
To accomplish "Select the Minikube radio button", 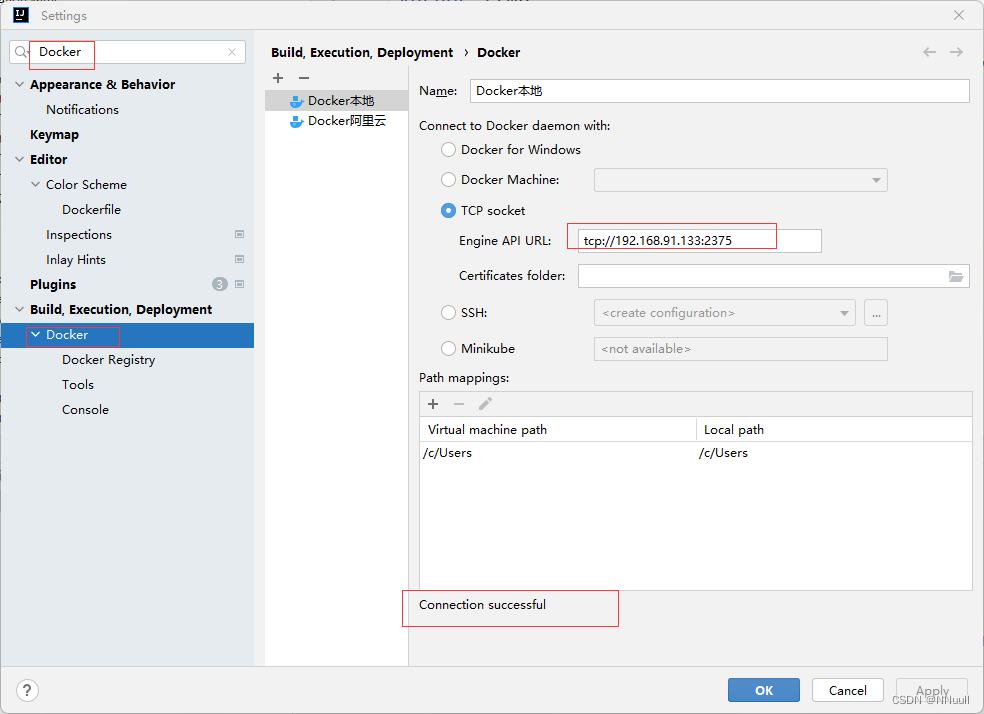I will [x=448, y=348].
